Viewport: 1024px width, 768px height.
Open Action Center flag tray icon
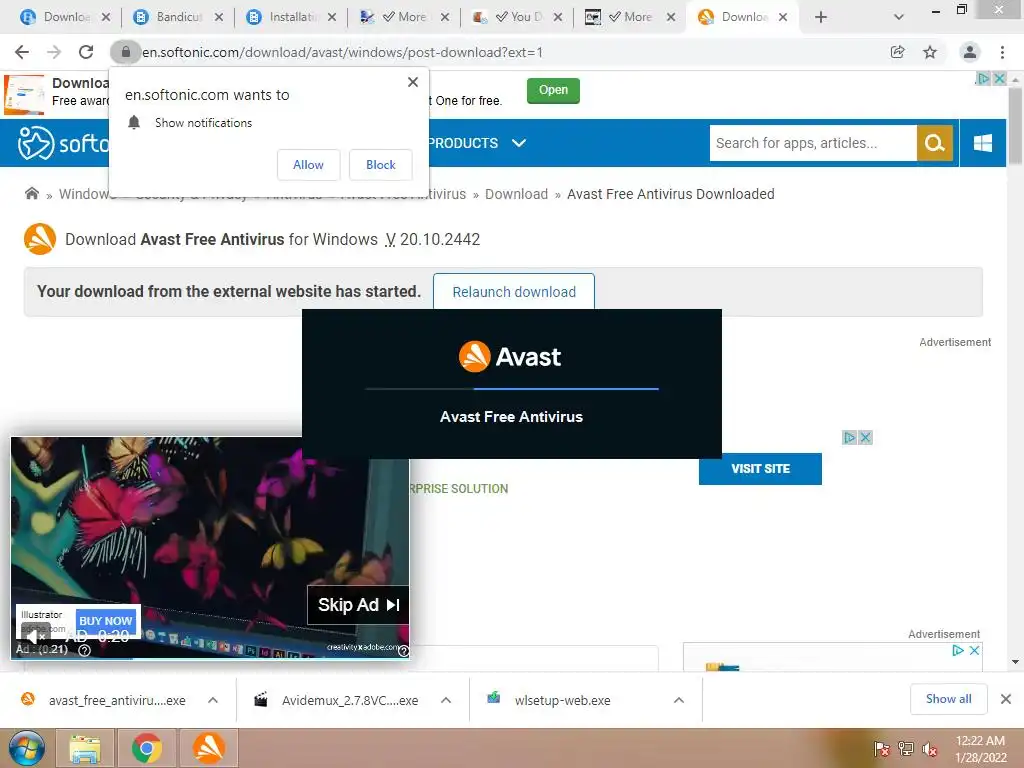pos(881,749)
